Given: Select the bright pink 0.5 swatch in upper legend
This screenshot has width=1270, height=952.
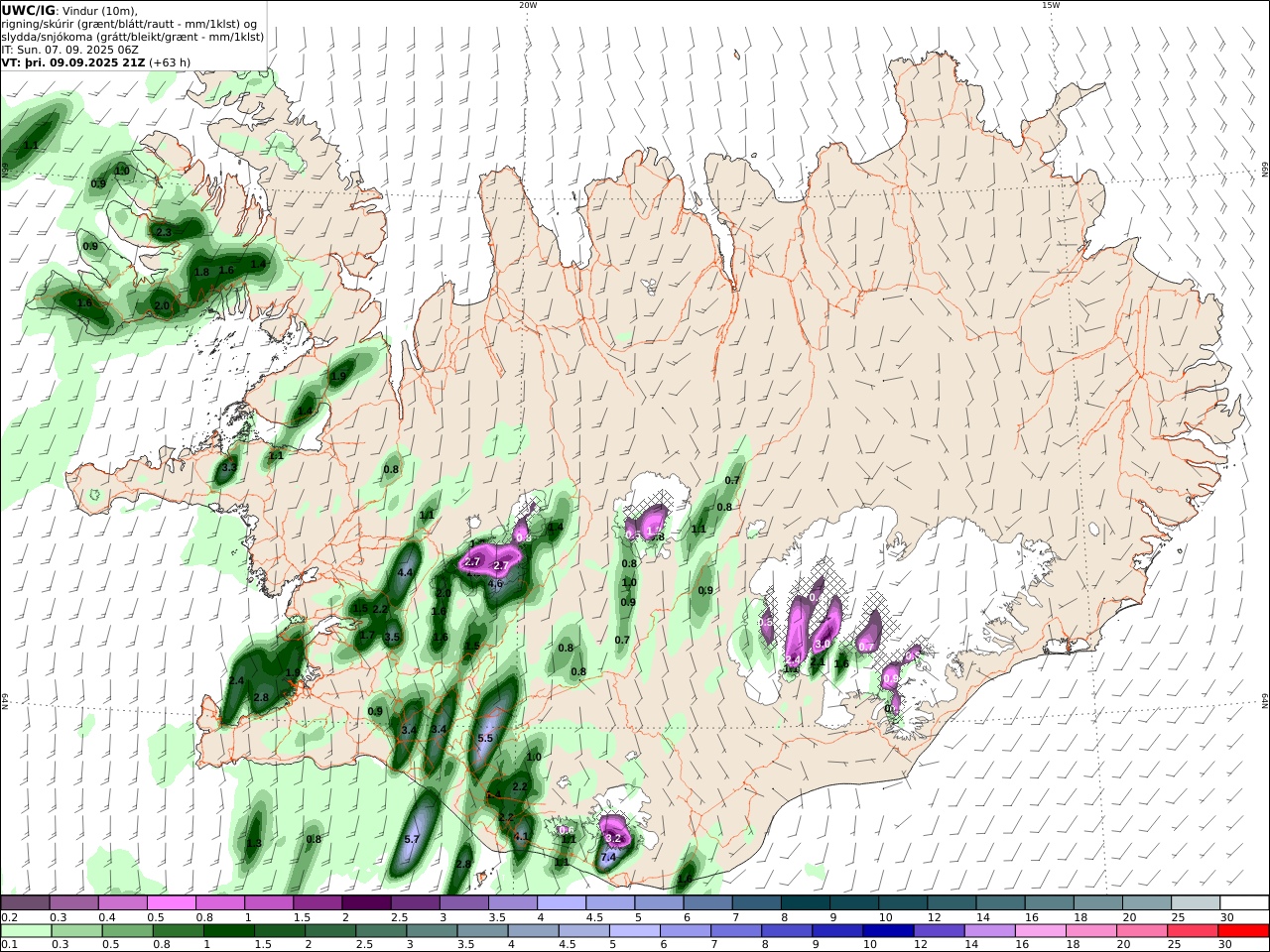Looking at the screenshot, I should pos(172,903).
